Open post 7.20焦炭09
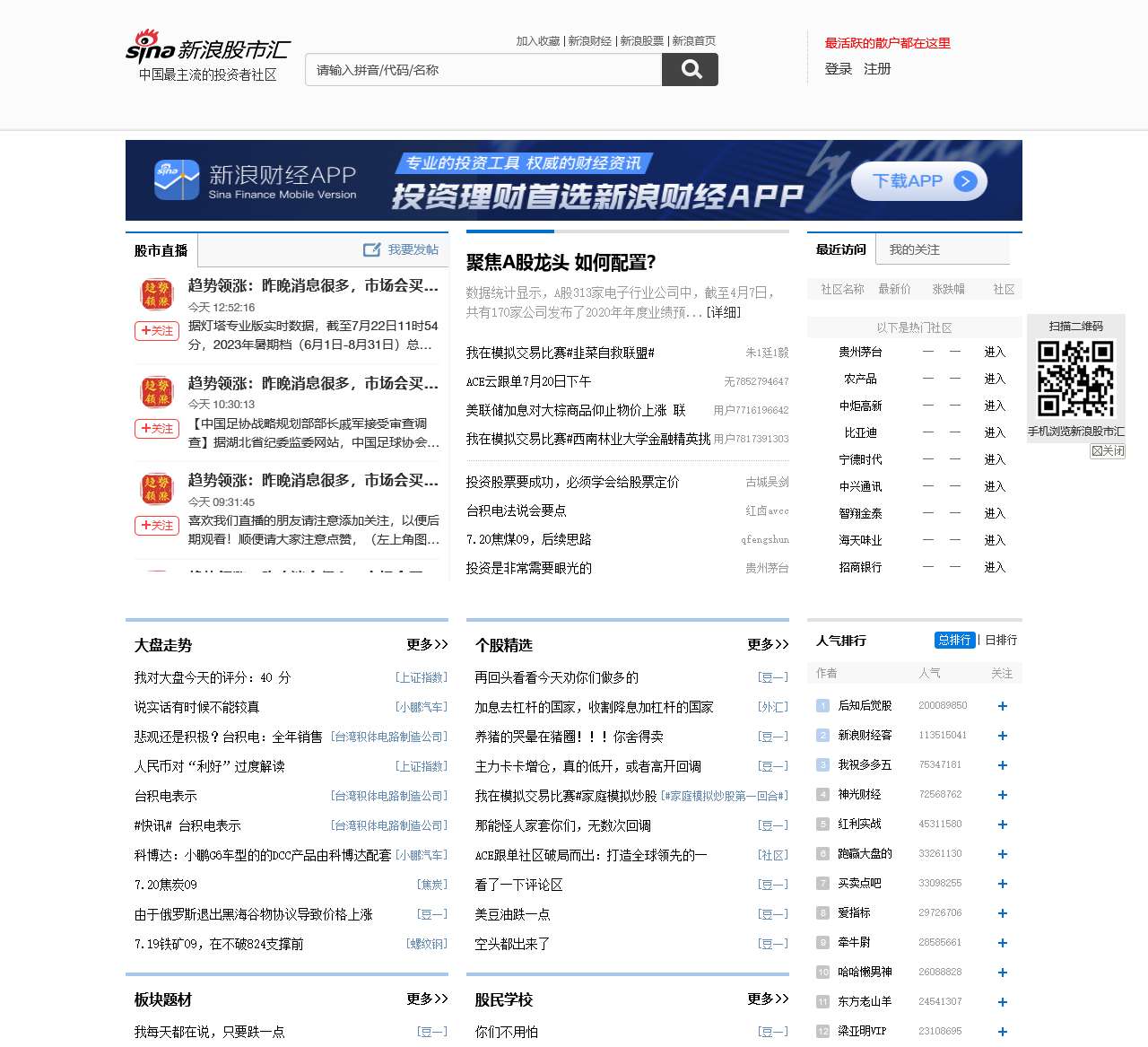The width and height of the screenshot is (1148, 1047). [x=165, y=885]
